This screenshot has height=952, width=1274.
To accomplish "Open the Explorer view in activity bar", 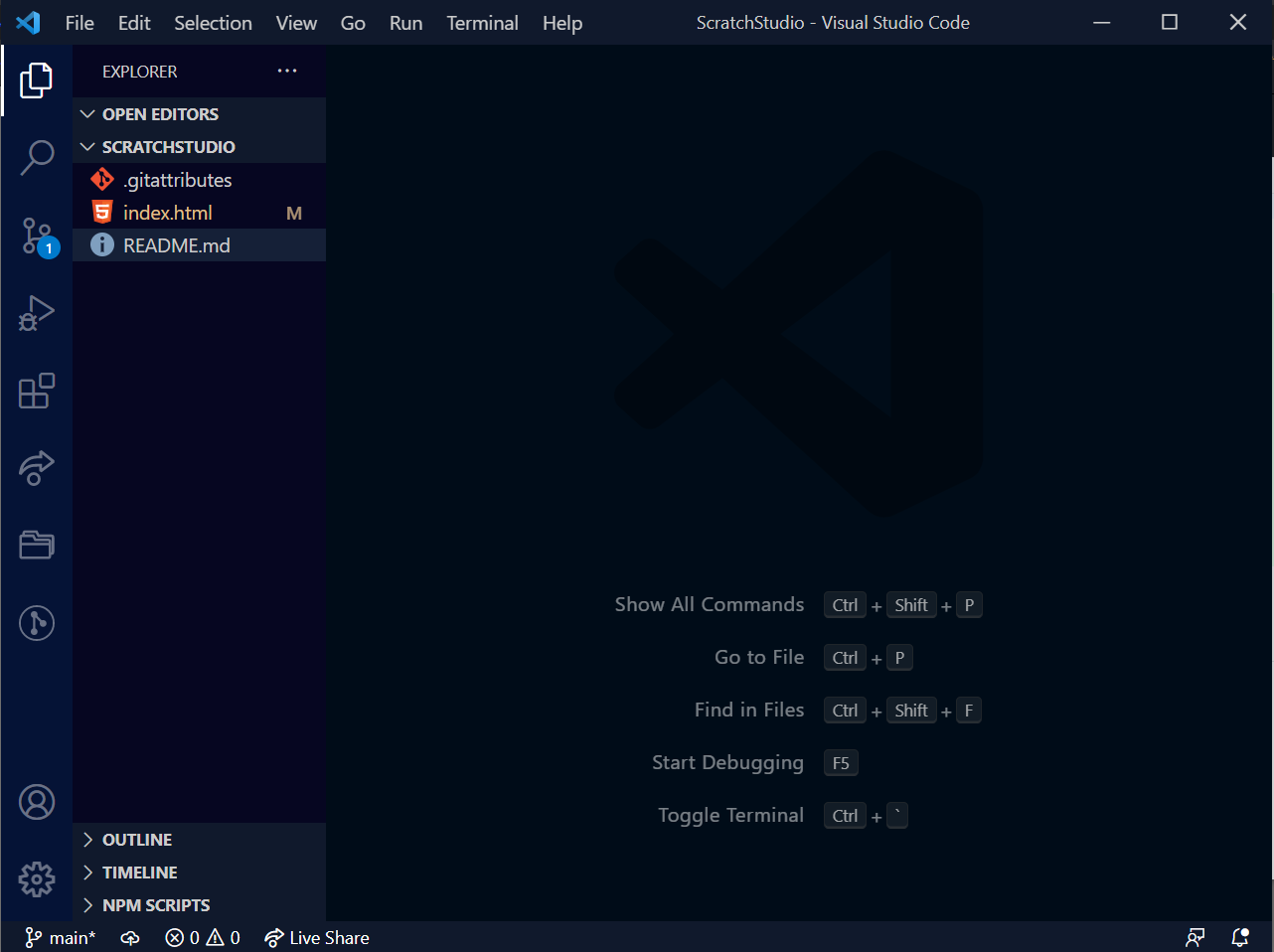I will (37, 80).
